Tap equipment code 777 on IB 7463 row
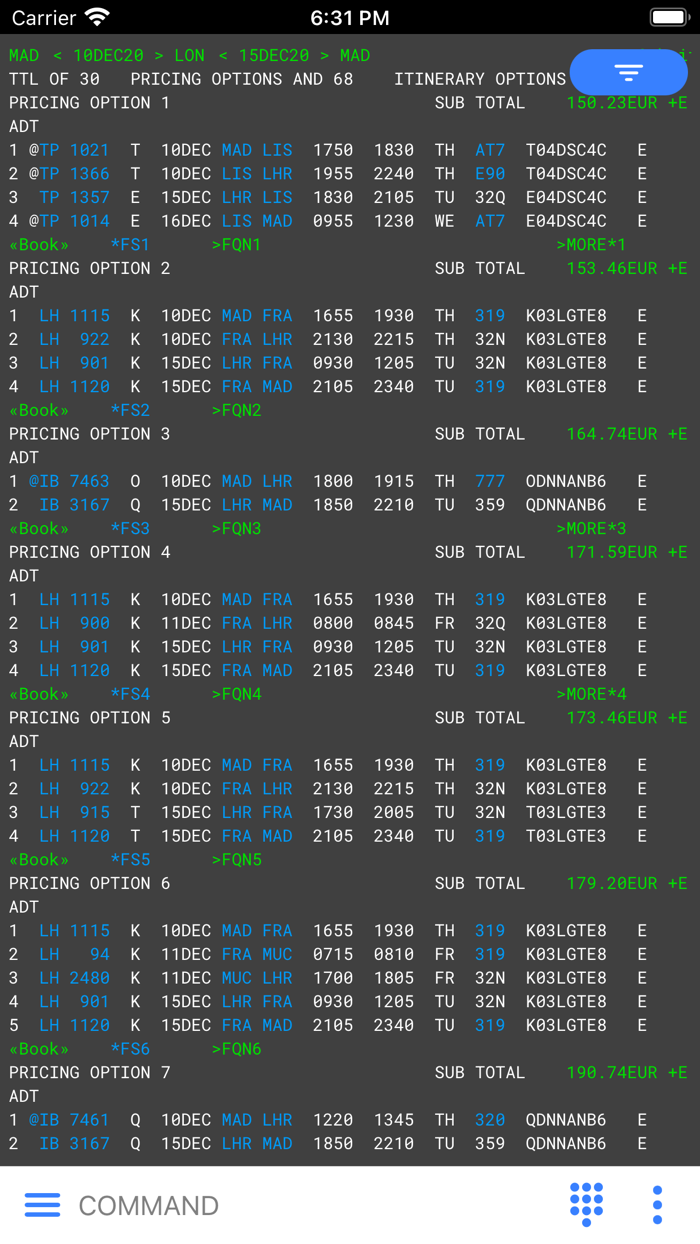This screenshot has width=700, height=1244. tap(490, 482)
